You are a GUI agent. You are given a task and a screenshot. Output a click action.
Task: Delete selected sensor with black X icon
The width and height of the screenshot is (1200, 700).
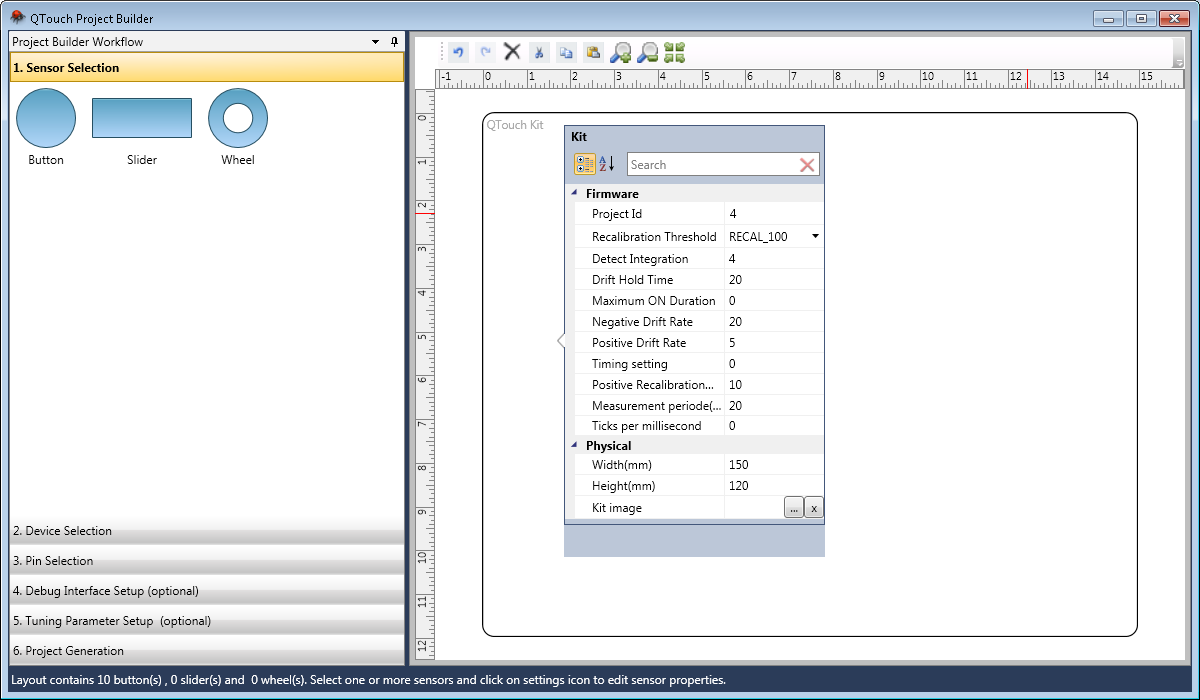click(512, 52)
